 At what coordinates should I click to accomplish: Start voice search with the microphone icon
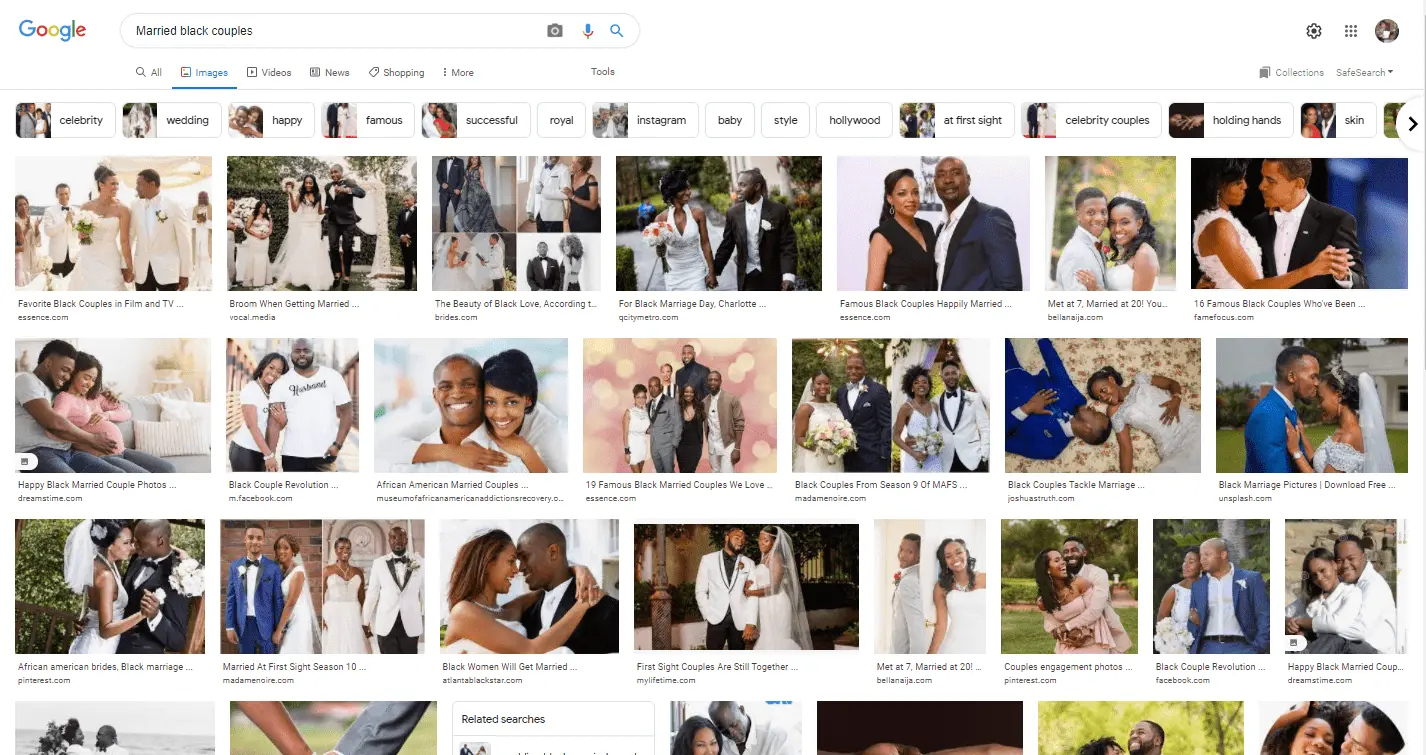pos(587,30)
